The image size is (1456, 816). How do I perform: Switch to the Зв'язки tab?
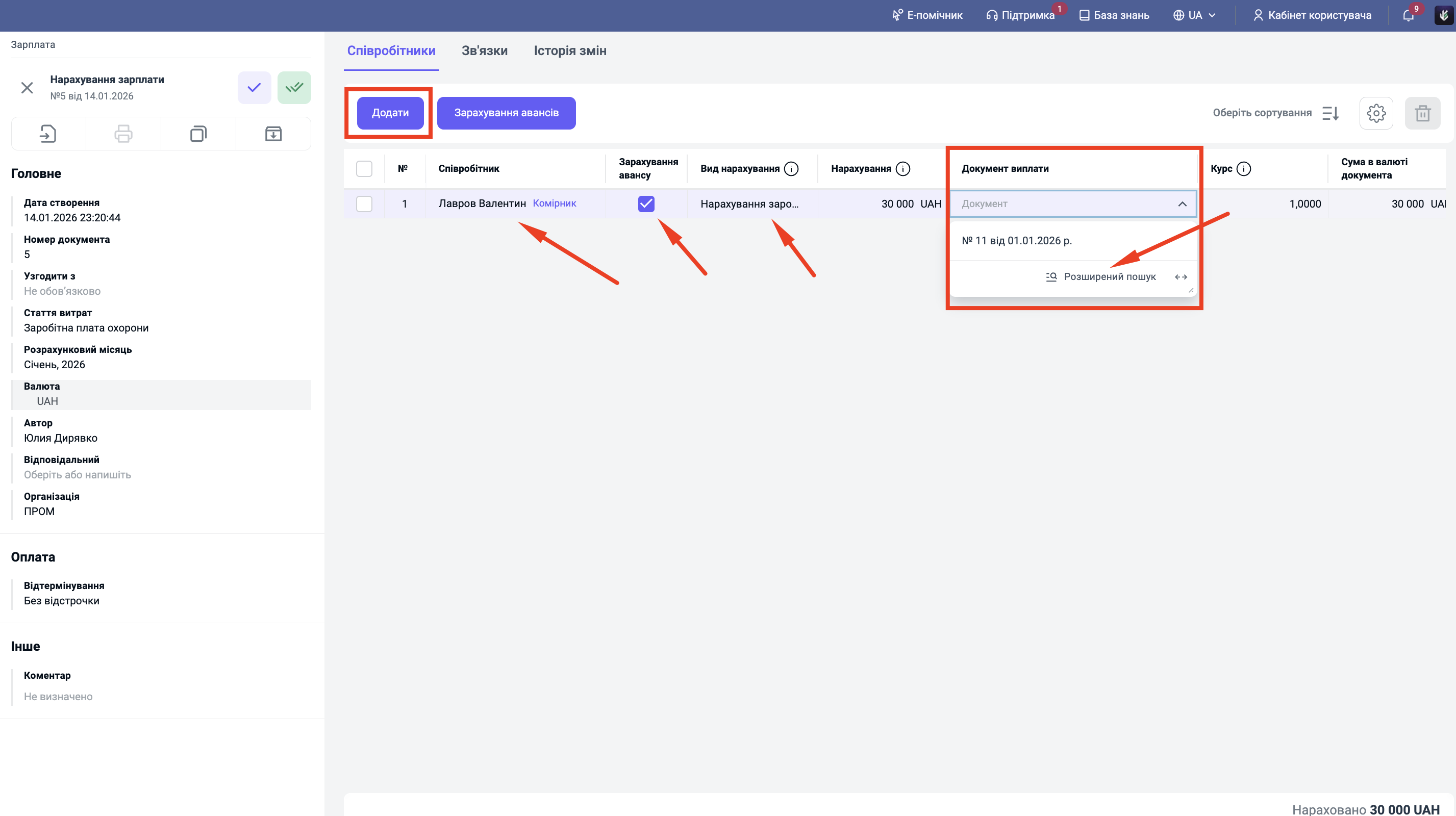click(x=484, y=51)
